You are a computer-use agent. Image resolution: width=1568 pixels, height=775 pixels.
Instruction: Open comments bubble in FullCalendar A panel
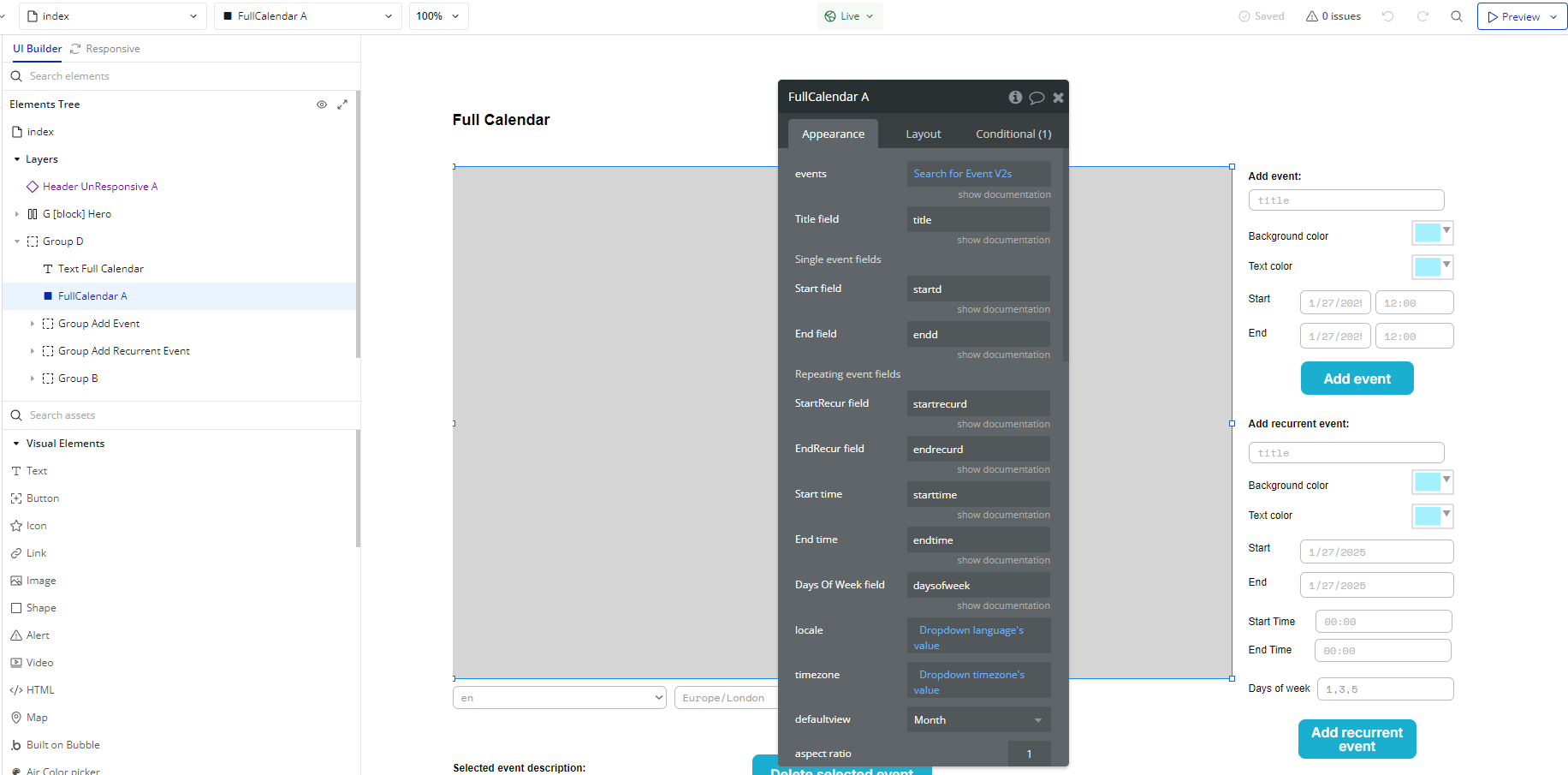1036,98
